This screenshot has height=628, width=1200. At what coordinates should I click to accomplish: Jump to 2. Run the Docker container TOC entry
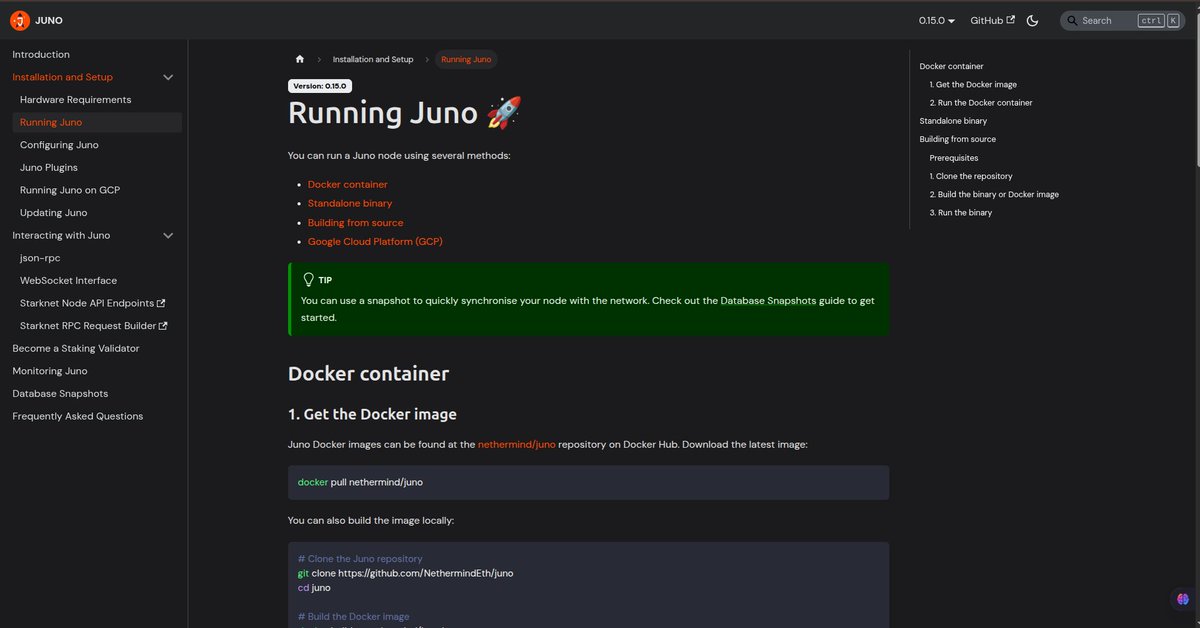click(981, 103)
